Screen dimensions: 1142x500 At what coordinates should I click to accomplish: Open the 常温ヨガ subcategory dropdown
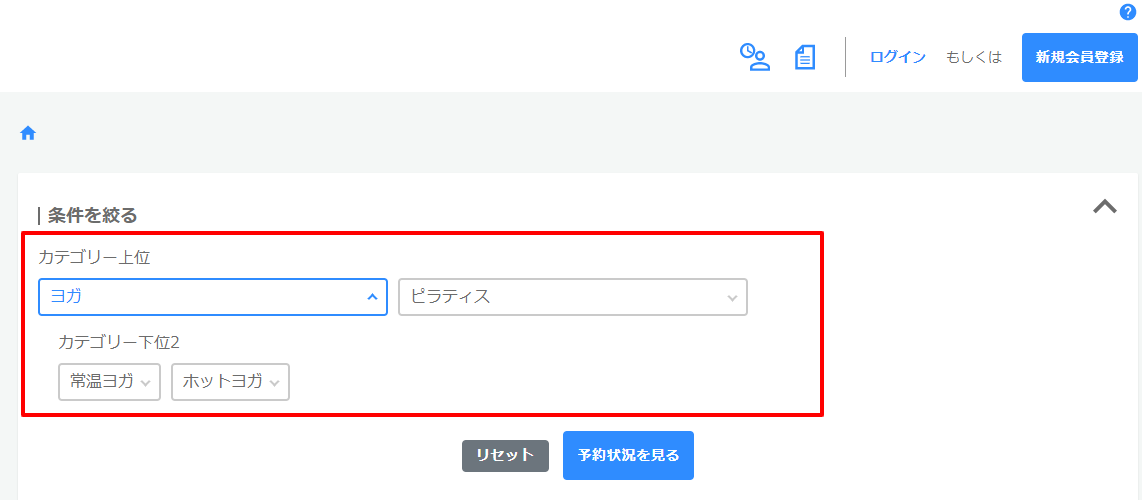point(109,381)
